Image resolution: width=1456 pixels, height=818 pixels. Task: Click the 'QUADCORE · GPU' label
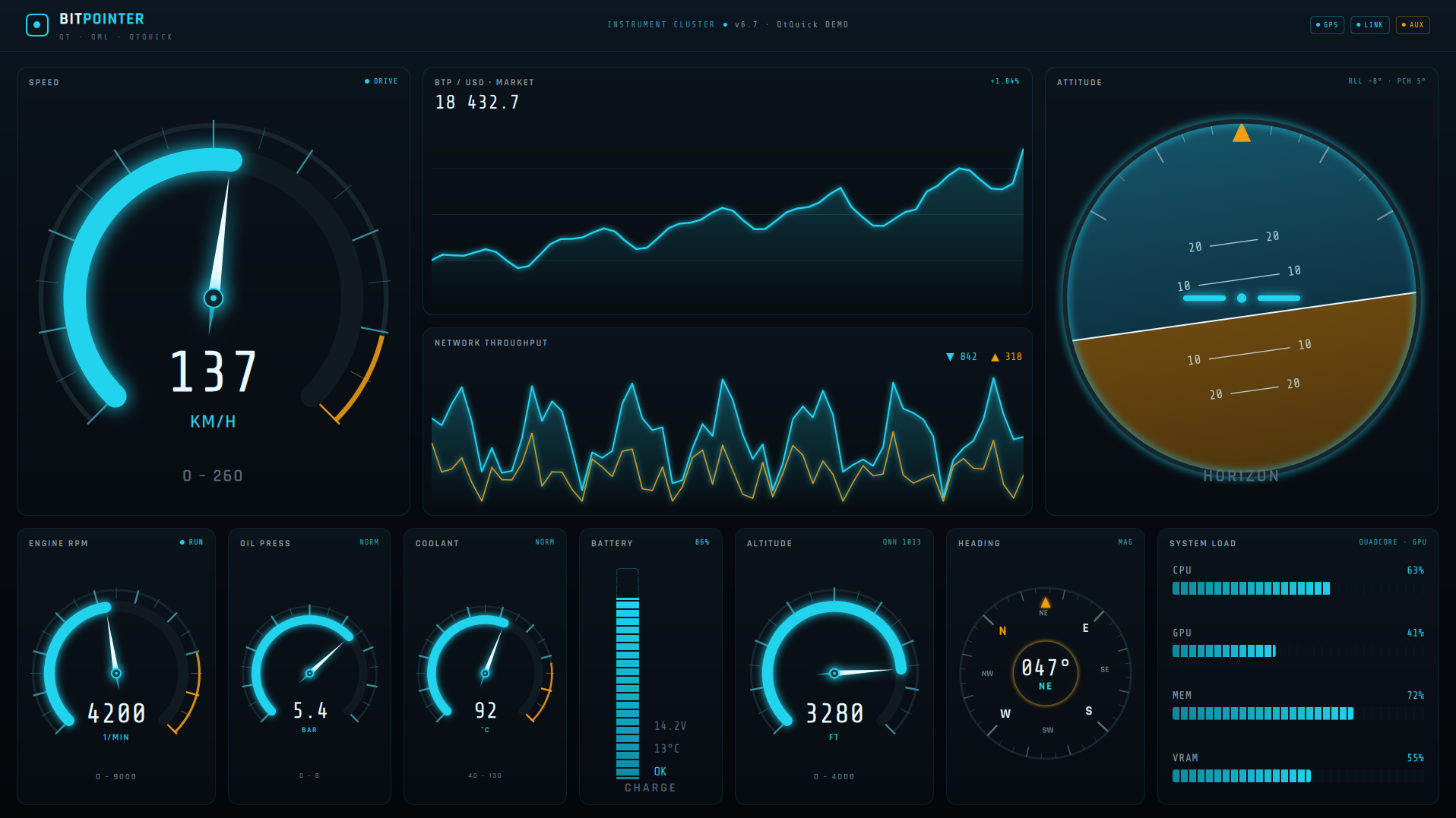point(1392,542)
